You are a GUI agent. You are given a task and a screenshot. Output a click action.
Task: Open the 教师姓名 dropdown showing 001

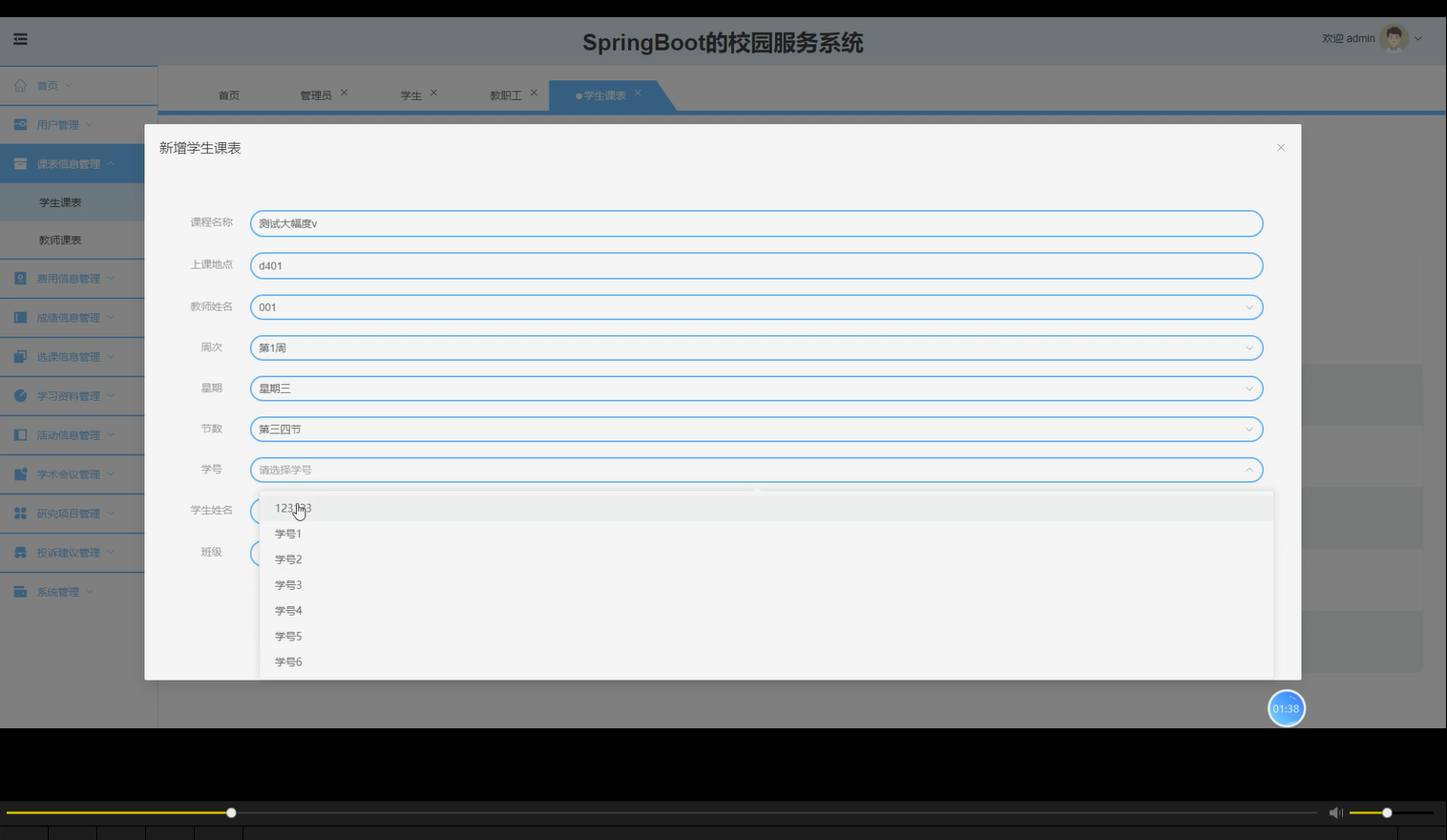[x=756, y=307]
